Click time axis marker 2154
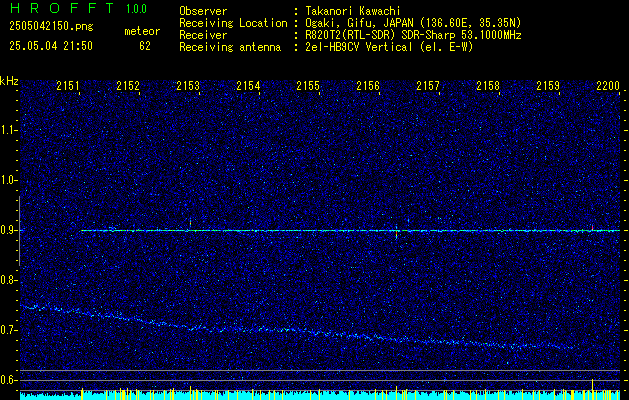The image size is (629, 400). 248,86
